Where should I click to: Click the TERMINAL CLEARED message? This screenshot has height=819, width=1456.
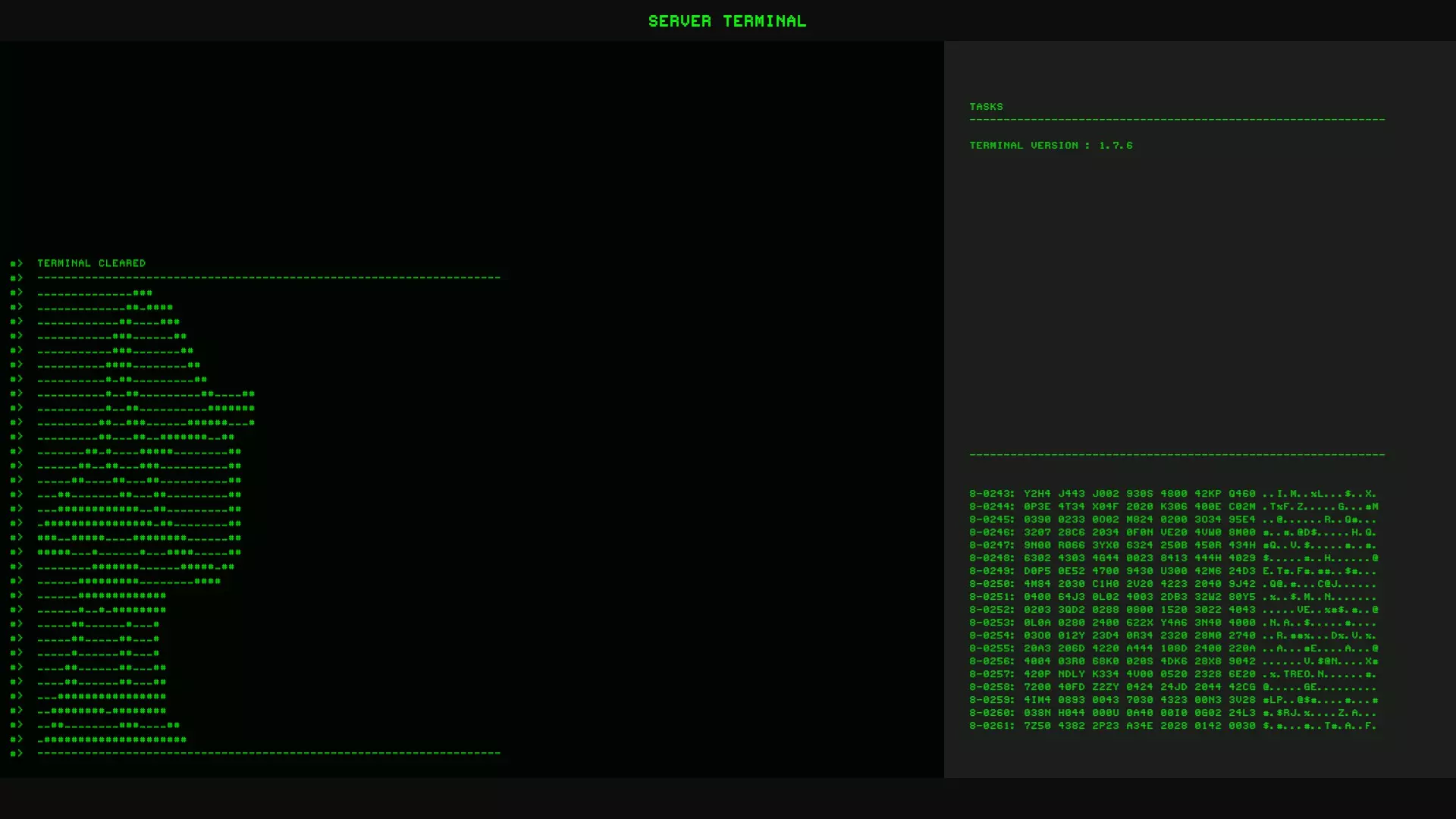coord(91,263)
